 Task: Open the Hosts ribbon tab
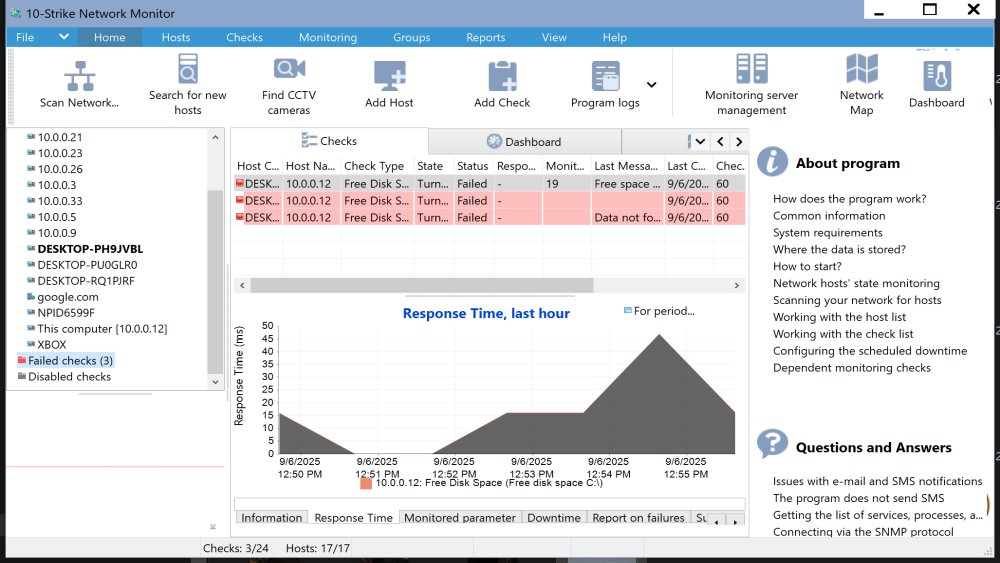click(175, 37)
